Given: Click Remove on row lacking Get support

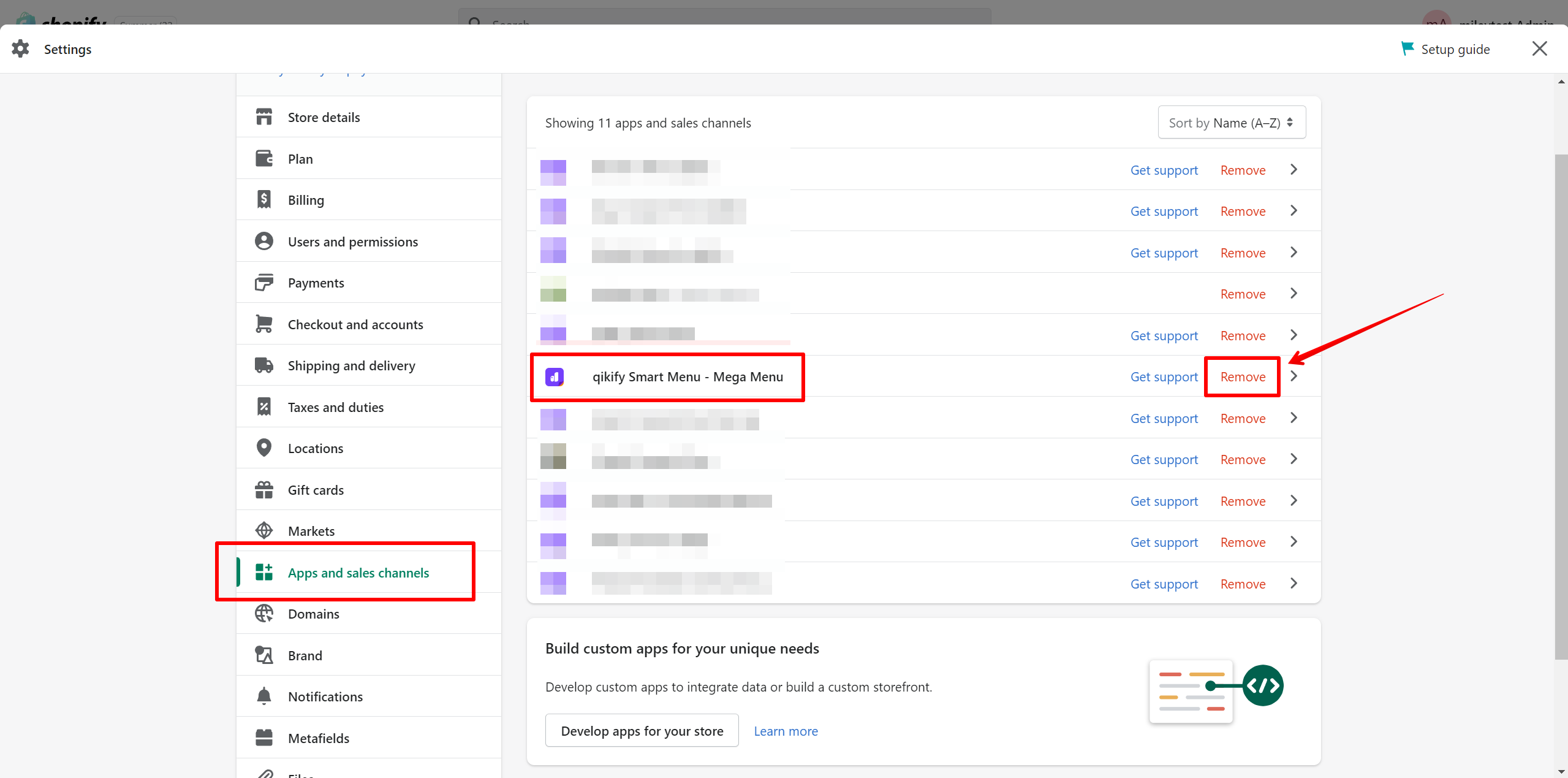Looking at the screenshot, I should tap(1243, 294).
